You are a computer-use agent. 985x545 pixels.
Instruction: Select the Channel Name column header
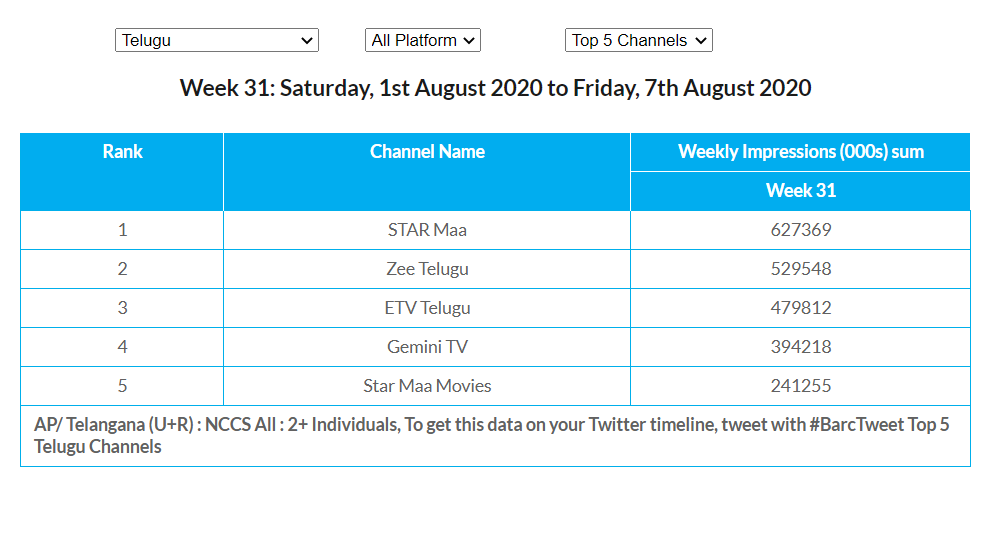[427, 152]
